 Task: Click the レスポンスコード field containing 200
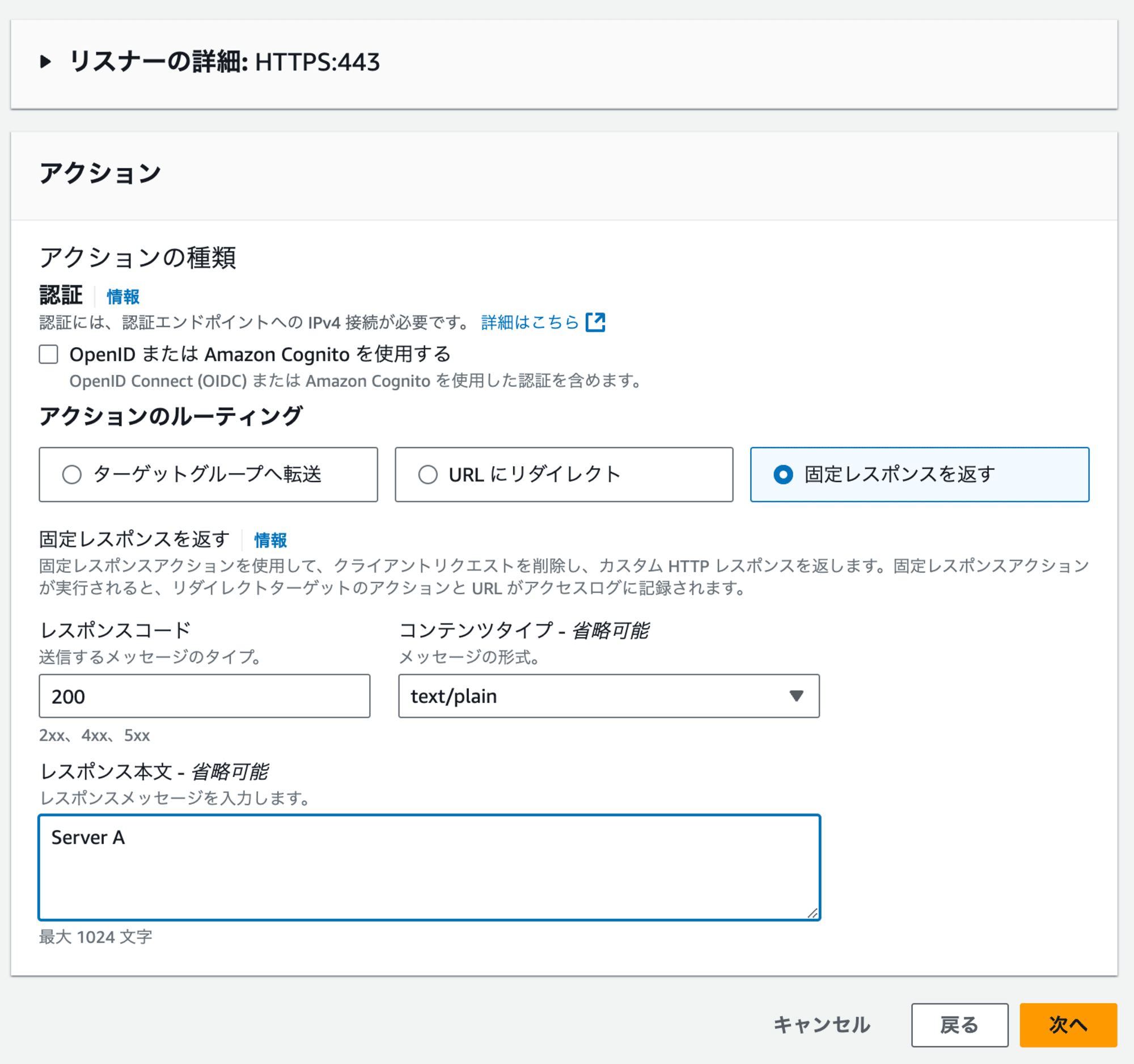[x=205, y=696]
